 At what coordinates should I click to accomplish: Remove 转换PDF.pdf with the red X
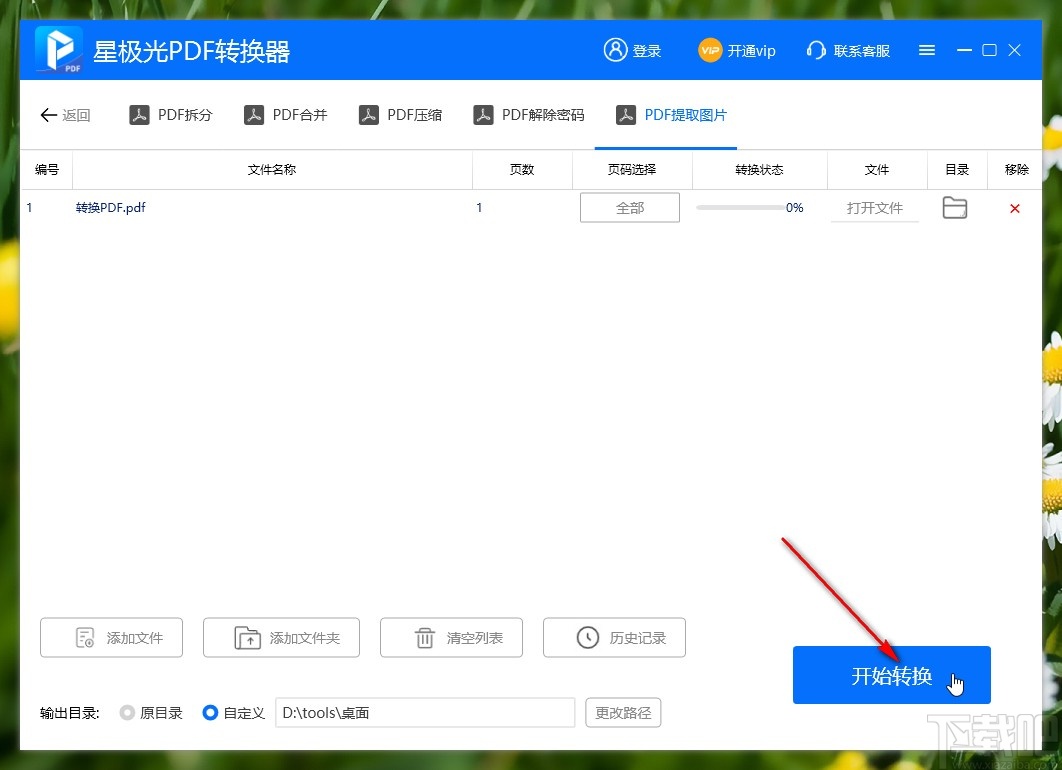1015,208
